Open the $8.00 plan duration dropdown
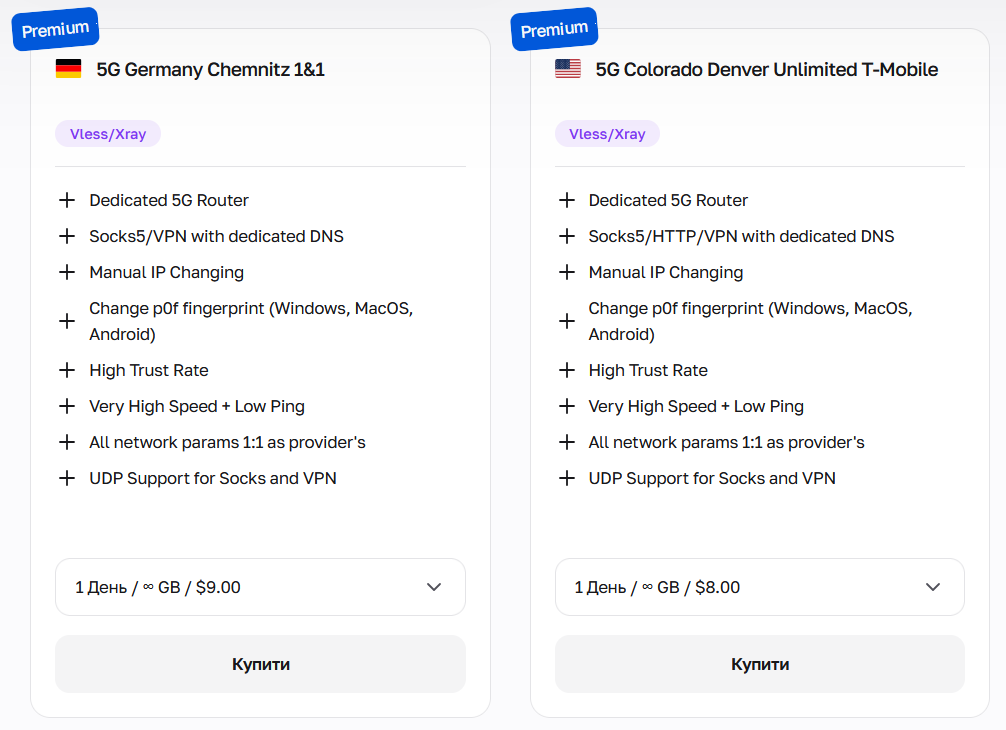 [760, 587]
